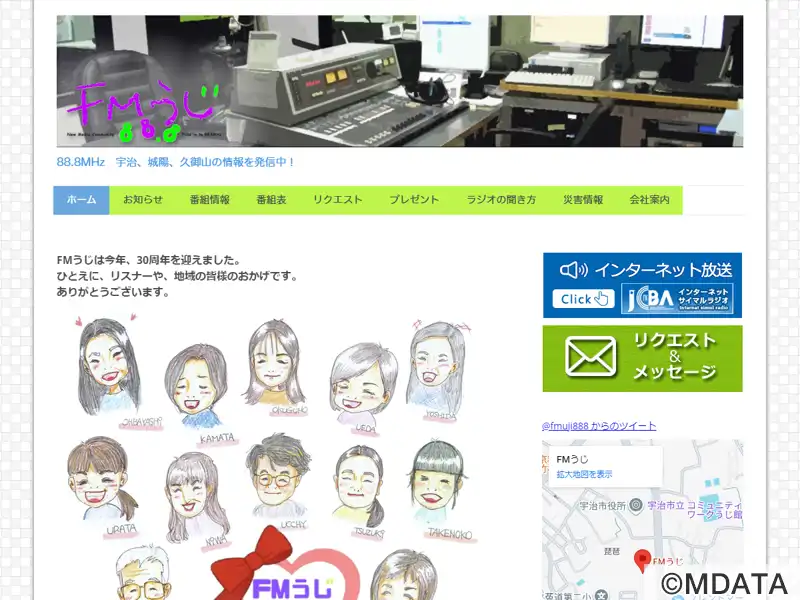The image size is (800, 600).
Task: Click the FMうじ studio header banner
Action: click(x=399, y=81)
